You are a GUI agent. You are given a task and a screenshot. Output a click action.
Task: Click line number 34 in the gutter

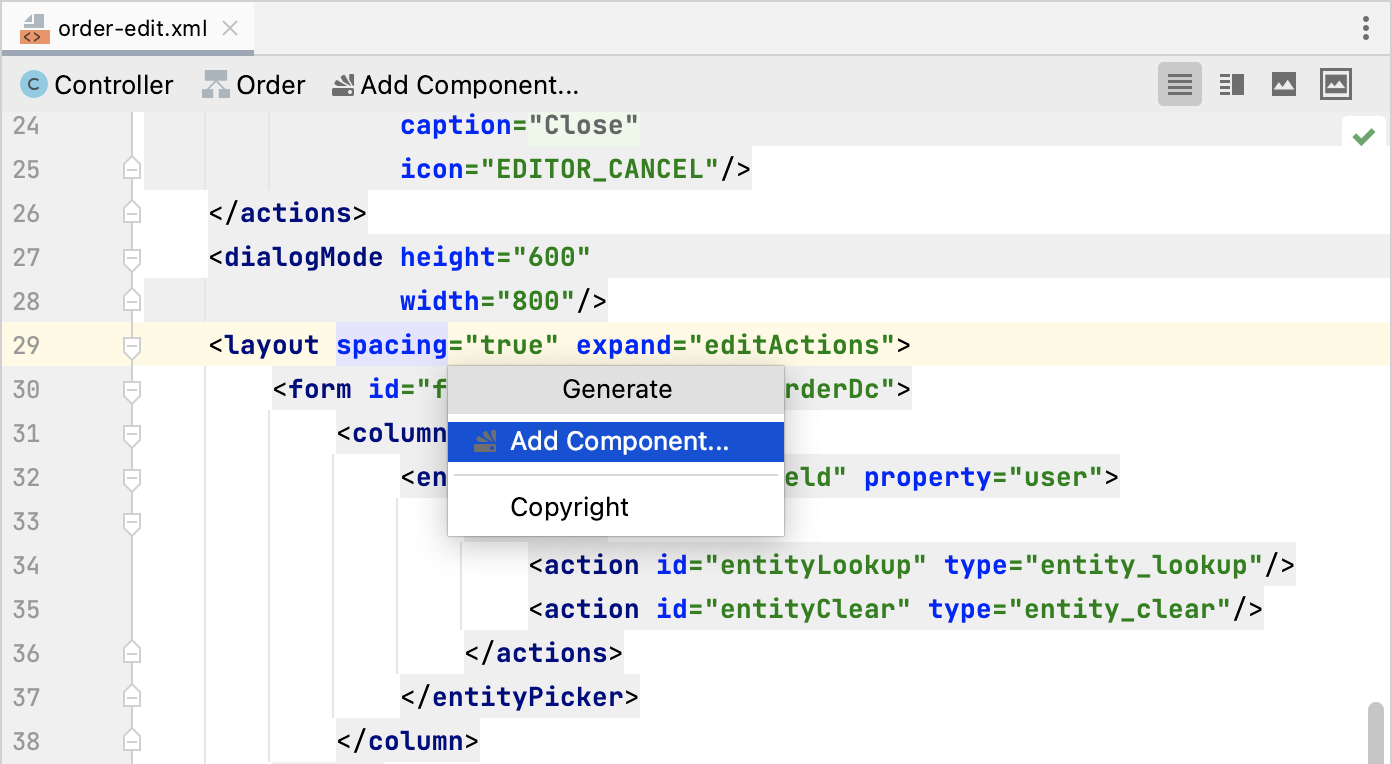pos(26,565)
